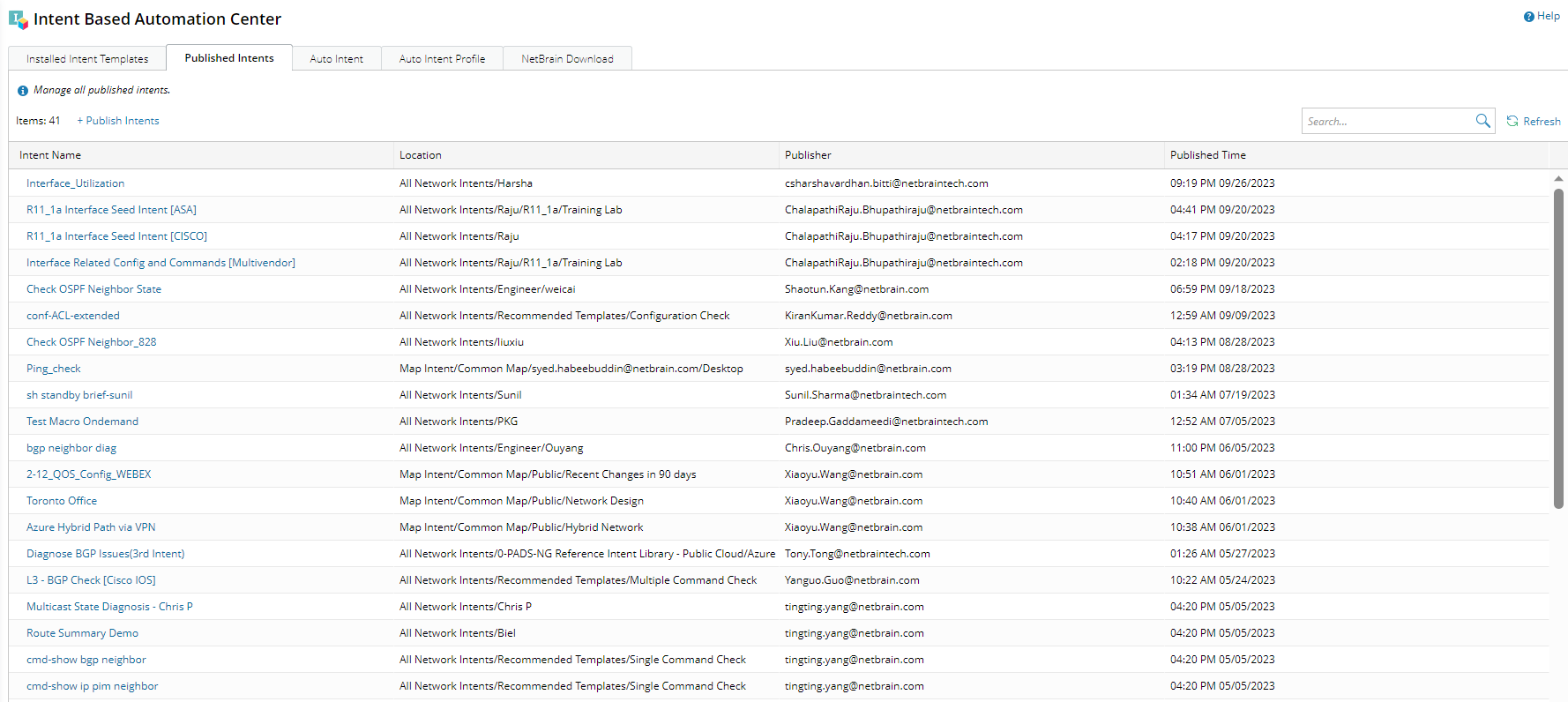
Task: Click the Refresh icon button
Action: click(x=1512, y=121)
